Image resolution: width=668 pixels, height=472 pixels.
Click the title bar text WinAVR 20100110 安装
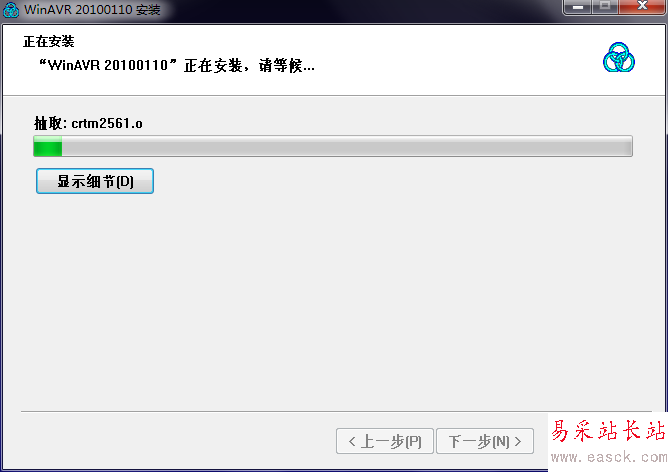pyautogui.click(x=92, y=9)
